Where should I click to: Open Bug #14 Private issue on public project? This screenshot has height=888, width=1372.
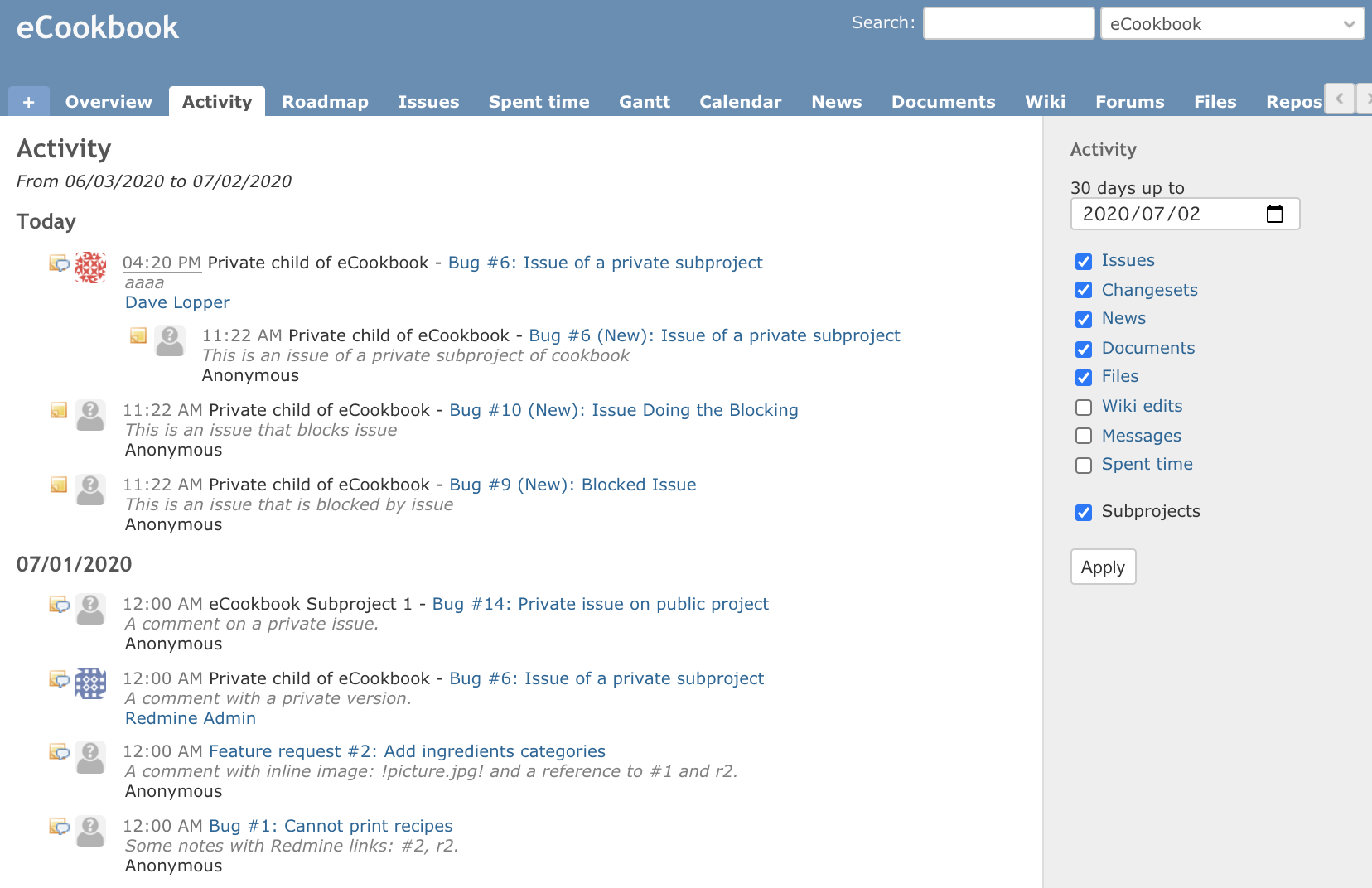coord(601,604)
